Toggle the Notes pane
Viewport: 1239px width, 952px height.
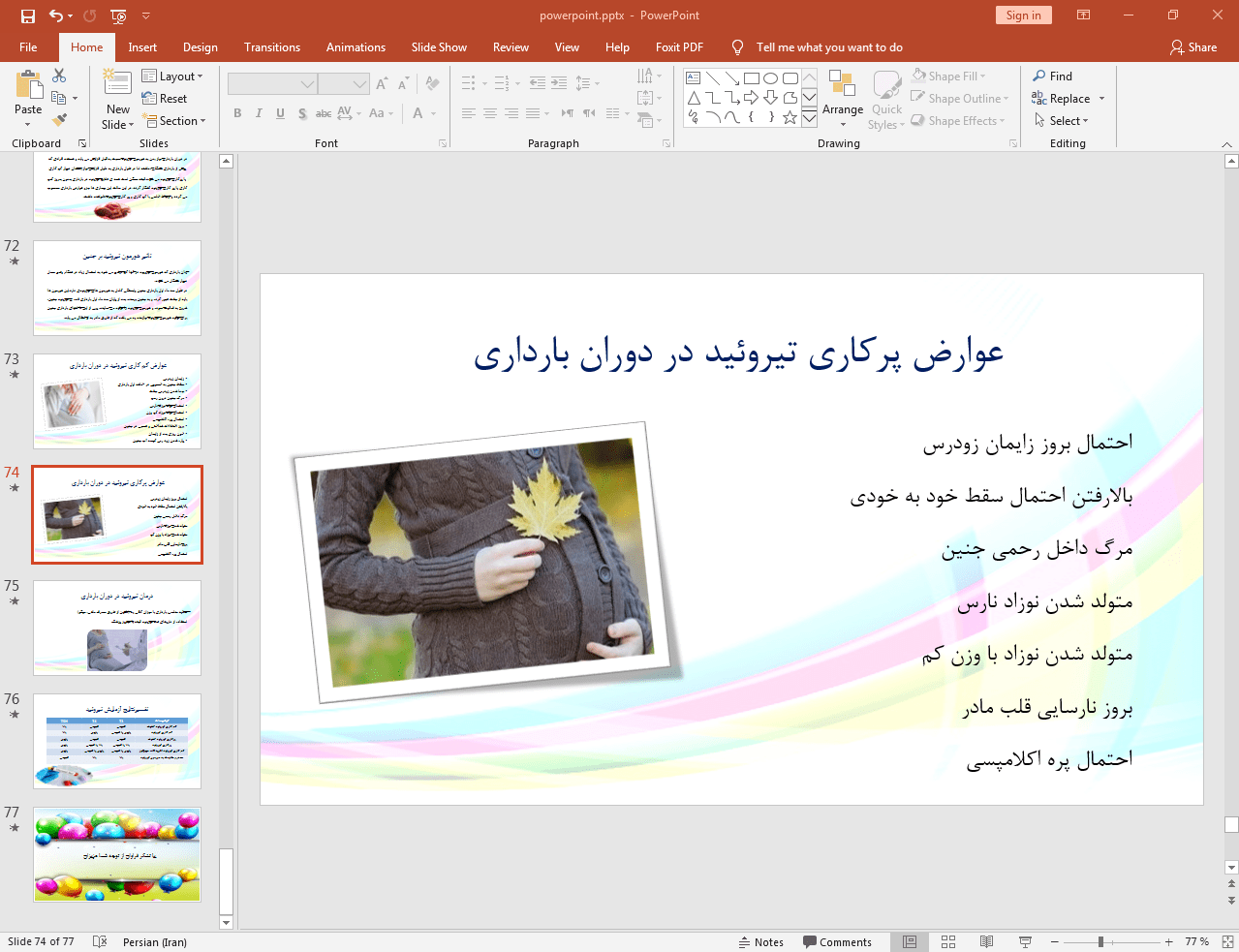point(761,941)
